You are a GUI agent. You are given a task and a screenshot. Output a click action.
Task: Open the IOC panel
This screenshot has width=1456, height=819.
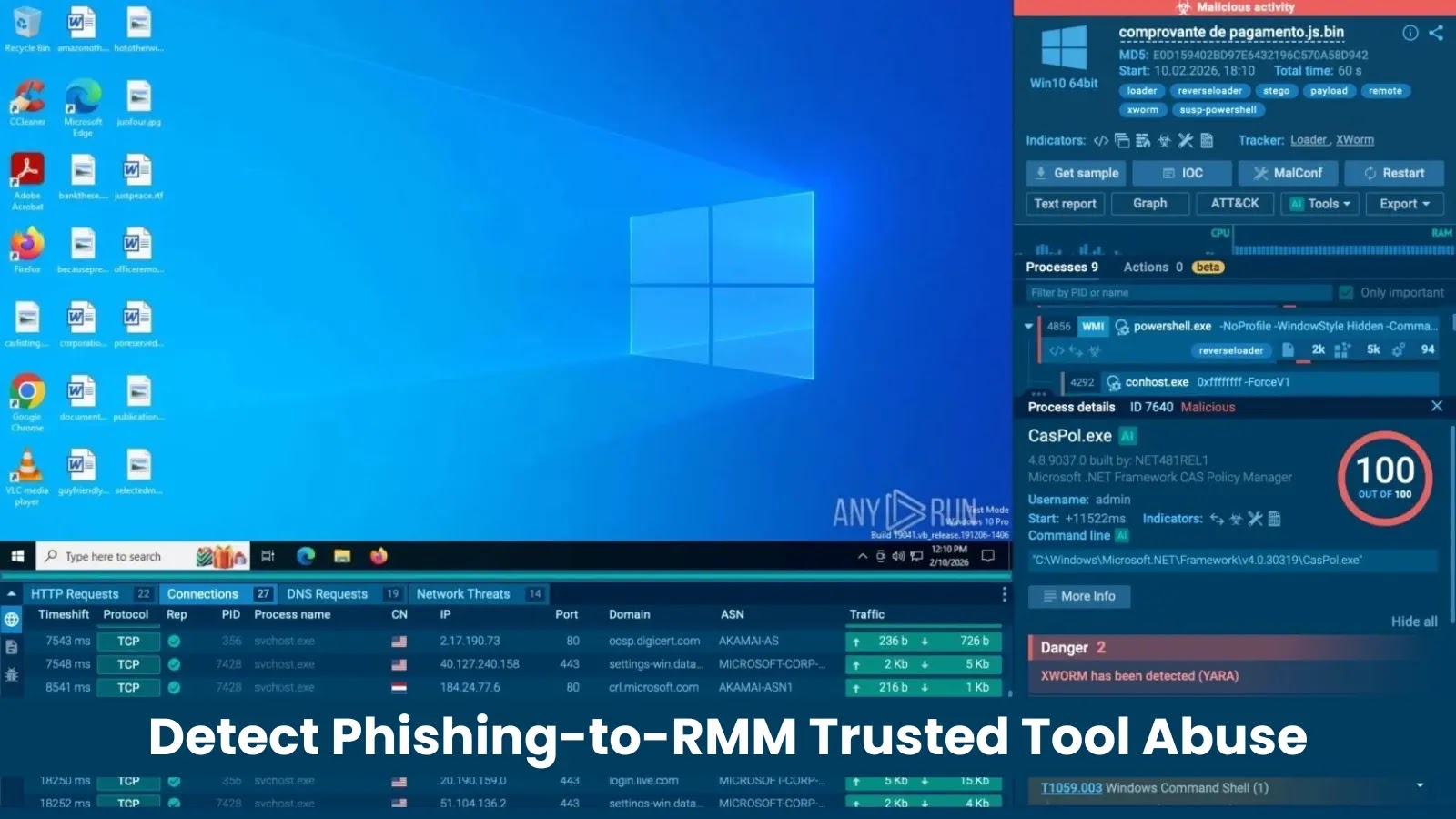click(1183, 173)
